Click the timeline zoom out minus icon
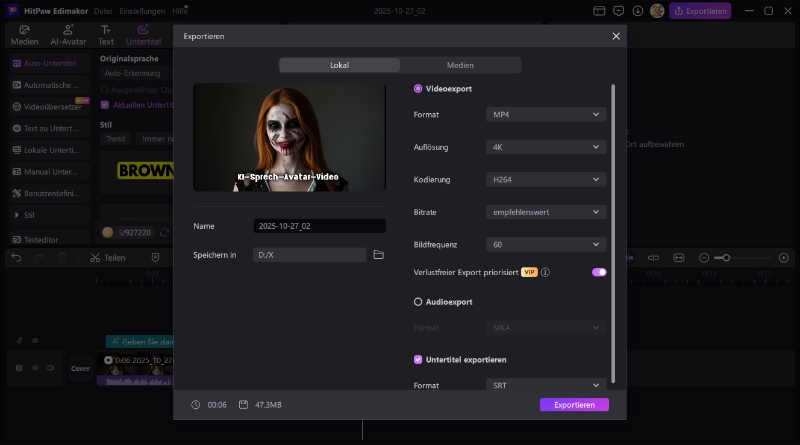The image size is (800, 445). [704, 258]
